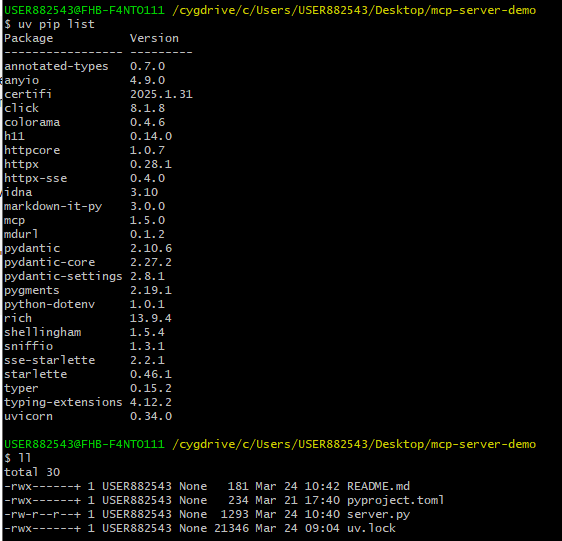This screenshot has height=541, width=562.
Task: Click the mcp package name
Action: click(14, 220)
